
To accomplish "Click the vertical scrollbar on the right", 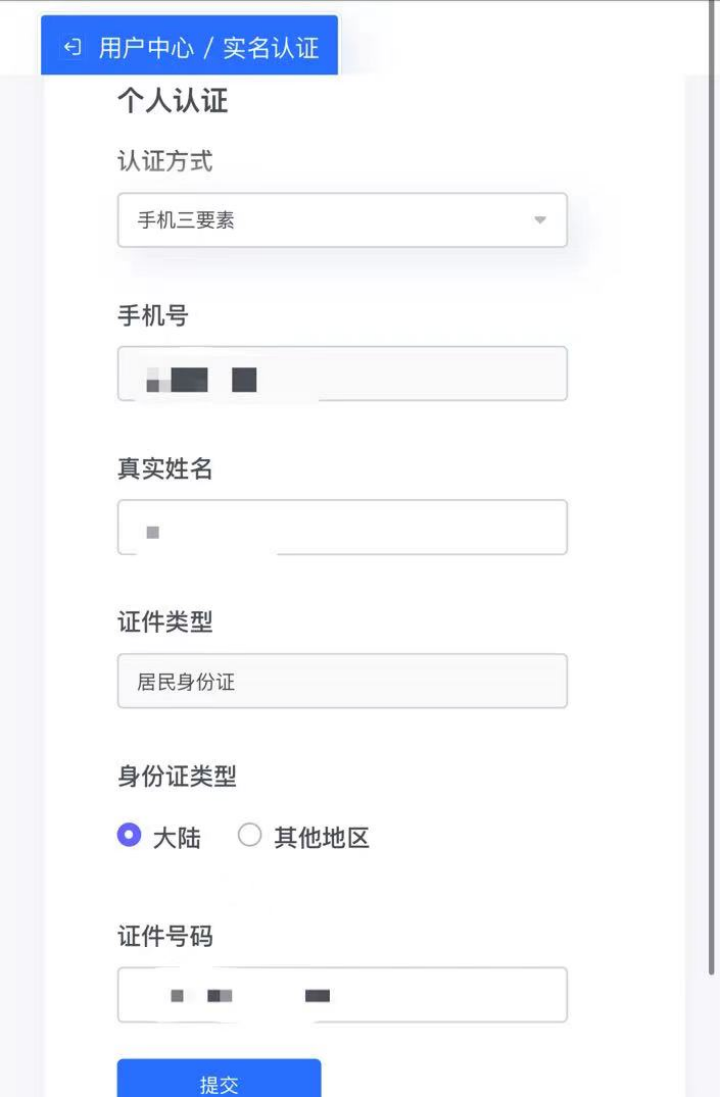I will pyautogui.click(x=712, y=490).
